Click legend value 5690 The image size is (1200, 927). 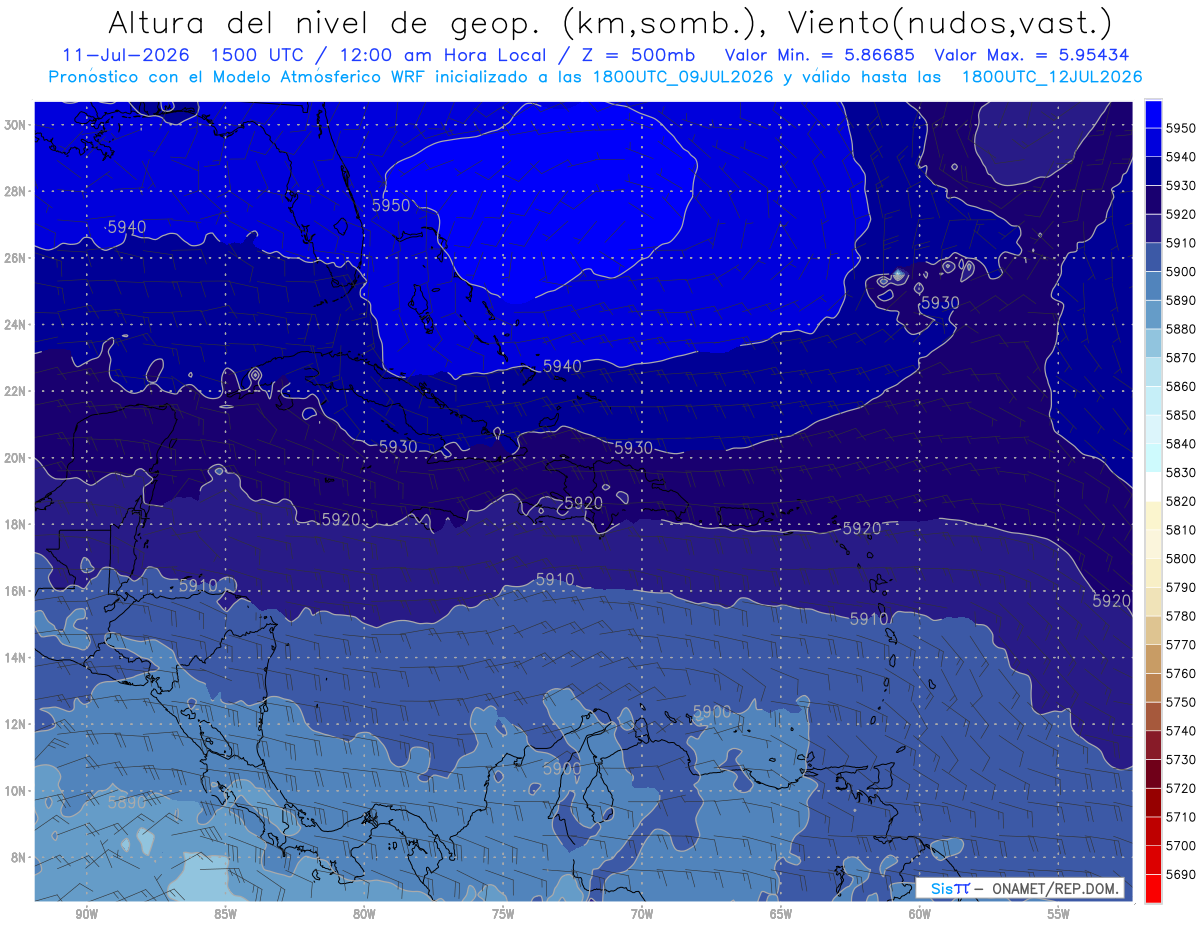(1181, 875)
